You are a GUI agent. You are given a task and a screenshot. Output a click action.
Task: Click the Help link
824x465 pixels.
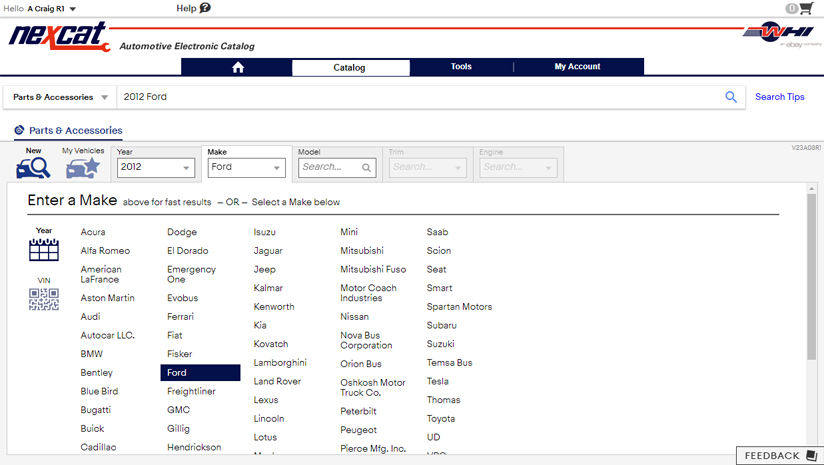pyautogui.click(x=186, y=8)
